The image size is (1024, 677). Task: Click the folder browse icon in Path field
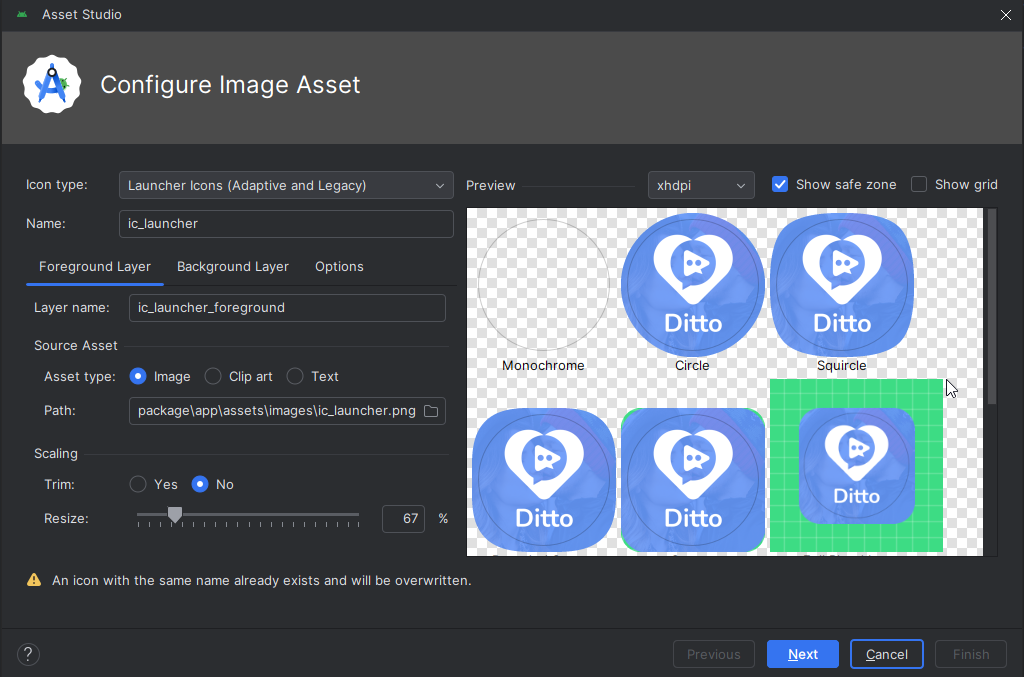[431, 411]
